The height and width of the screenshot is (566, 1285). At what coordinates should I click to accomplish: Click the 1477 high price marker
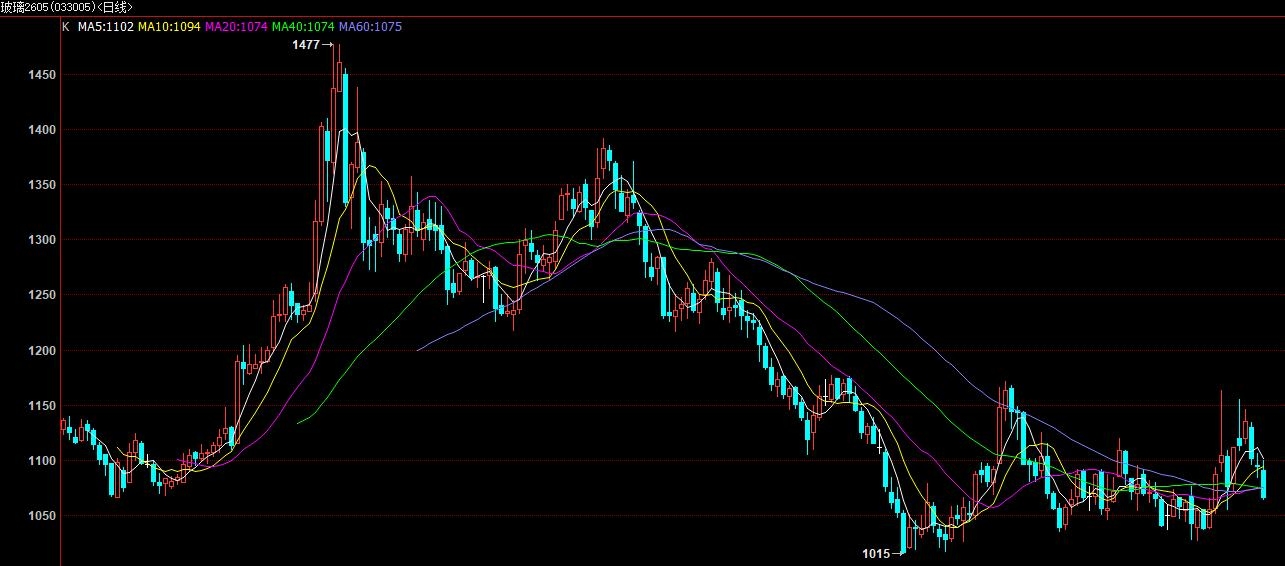click(305, 45)
